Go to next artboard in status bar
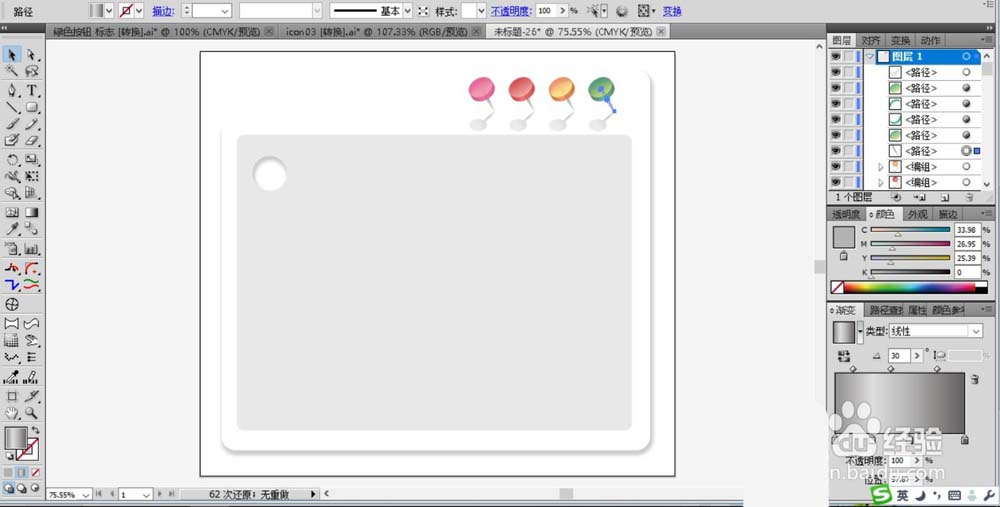Image resolution: width=1000 pixels, height=507 pixels. (x=159, y=494)
